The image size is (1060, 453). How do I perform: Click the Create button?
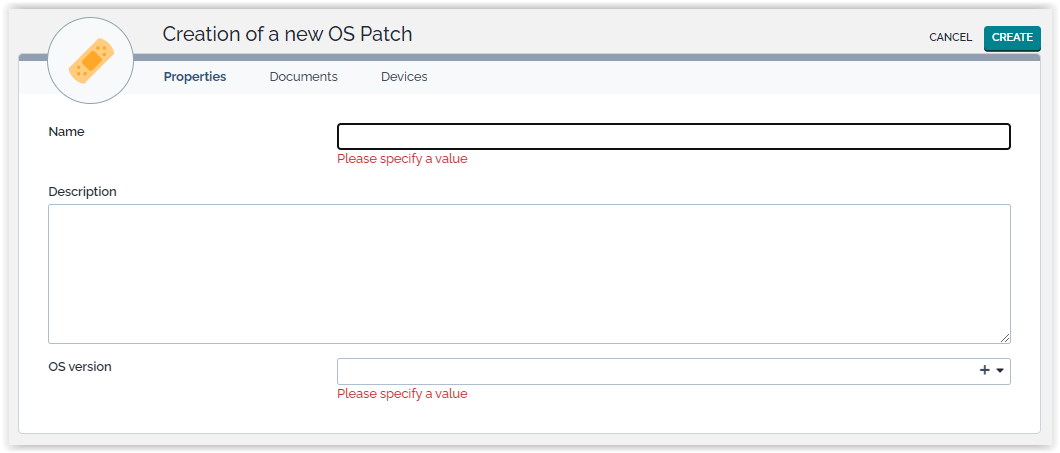tap(1012, 37)
